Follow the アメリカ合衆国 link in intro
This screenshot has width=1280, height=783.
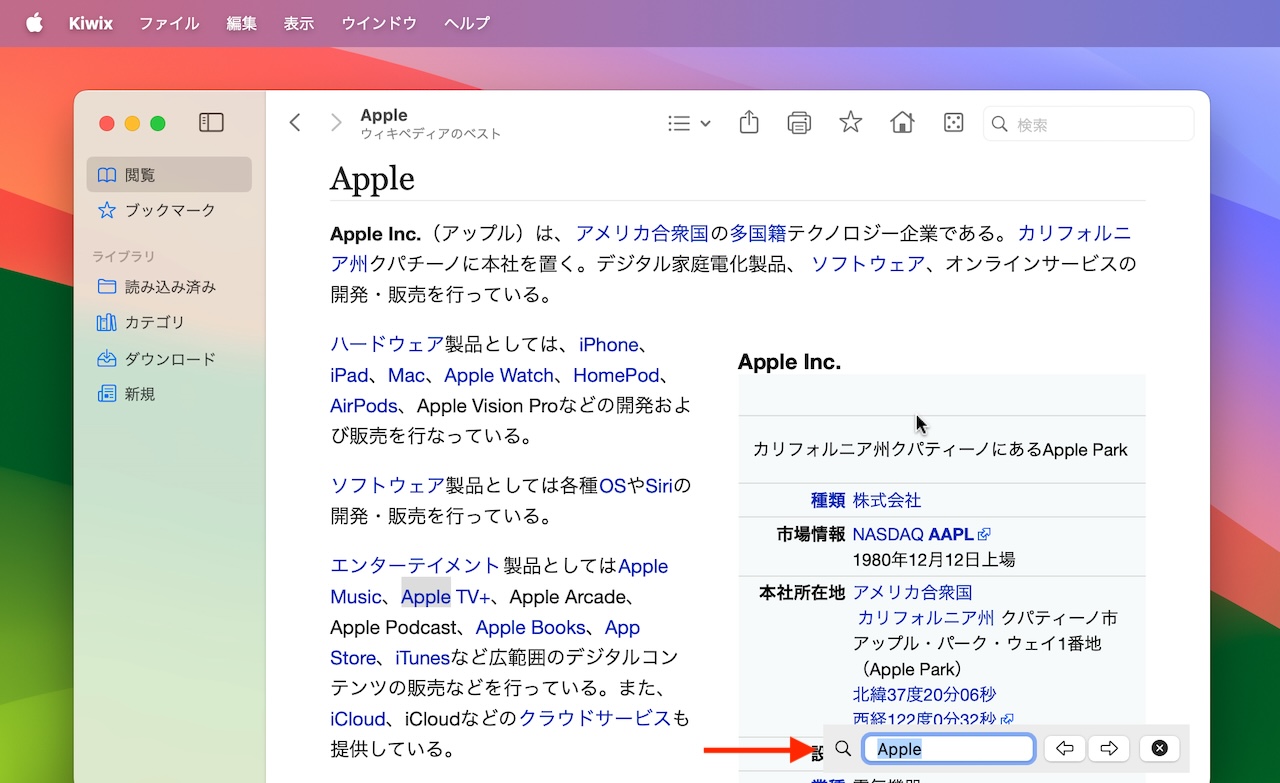tap(642, 233)
